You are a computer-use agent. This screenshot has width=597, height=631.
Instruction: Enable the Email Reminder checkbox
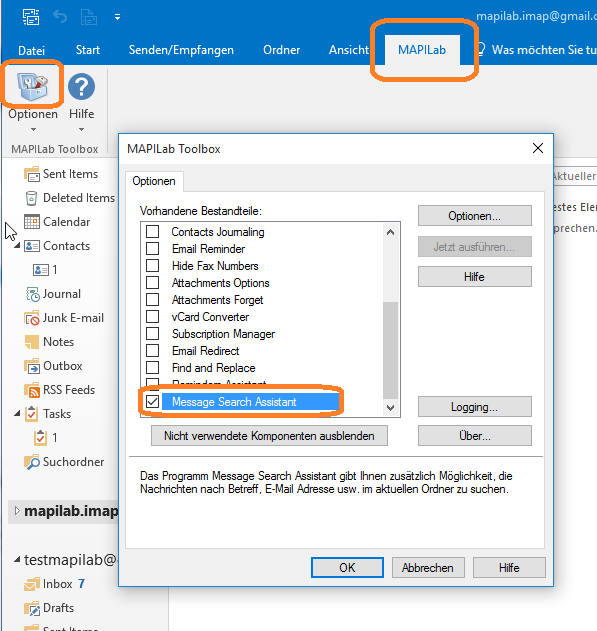[x=152, y=249]
